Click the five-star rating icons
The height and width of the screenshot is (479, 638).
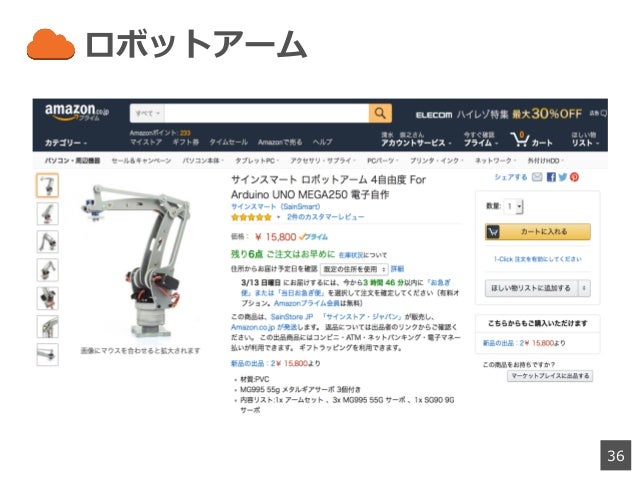point(251,217)
